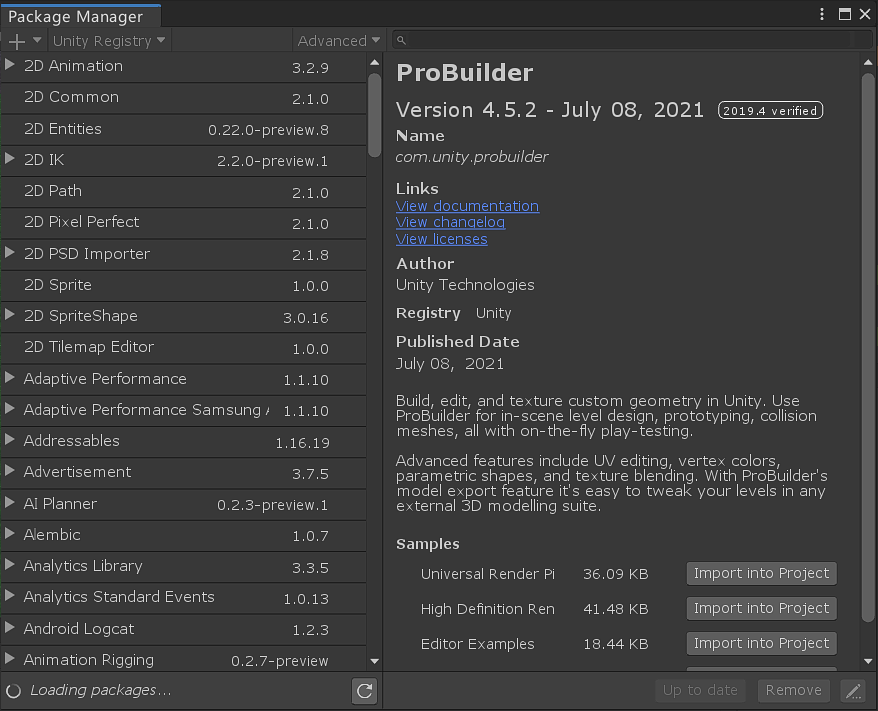Click the package list scroll-down arrow
Screen dimensions: 878x711
click(375, 661)
